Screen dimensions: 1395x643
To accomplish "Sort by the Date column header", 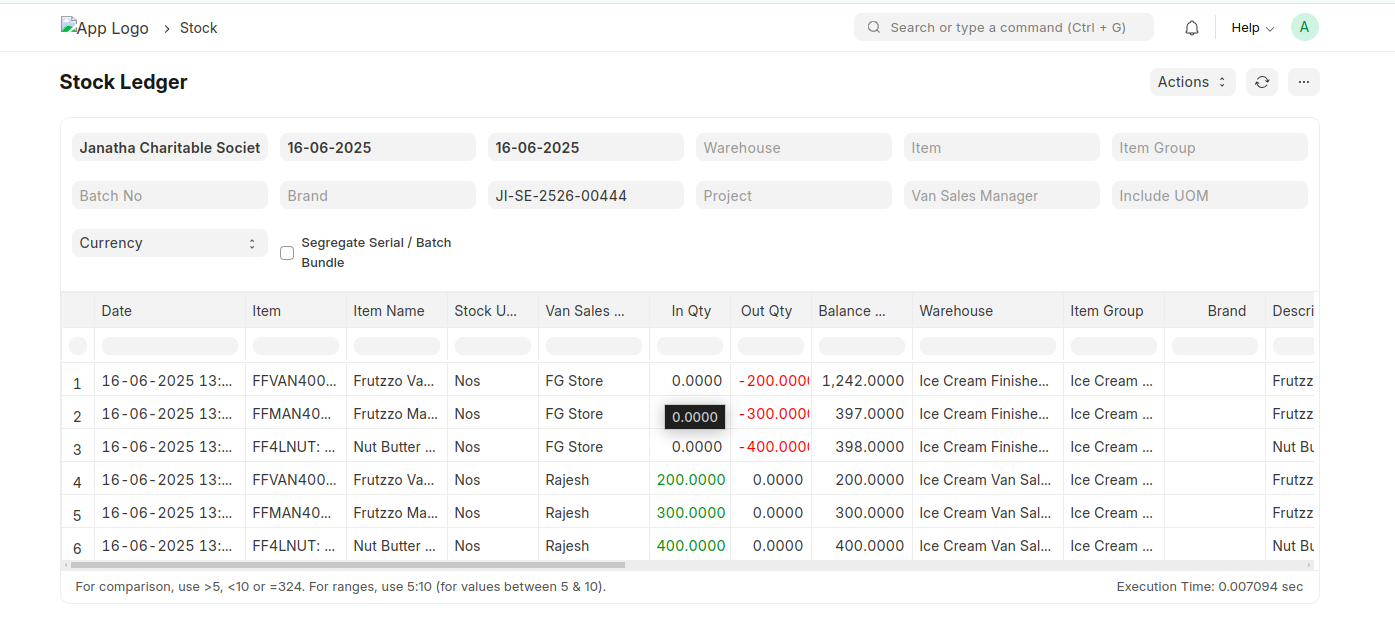I will [117, 311].
